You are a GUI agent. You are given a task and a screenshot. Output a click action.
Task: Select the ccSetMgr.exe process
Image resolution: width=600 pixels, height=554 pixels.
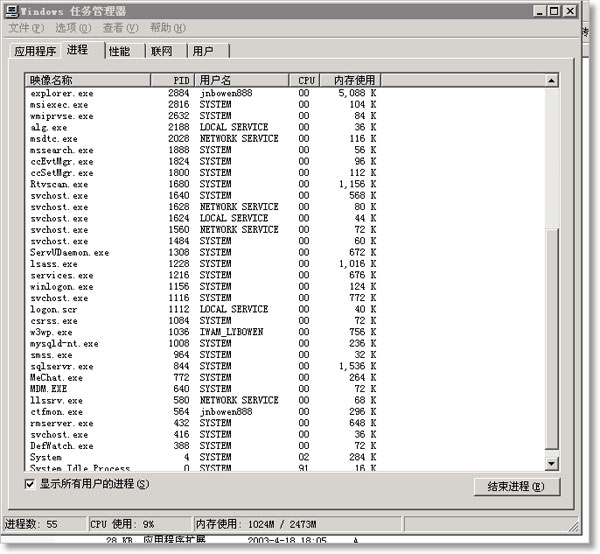203,173
